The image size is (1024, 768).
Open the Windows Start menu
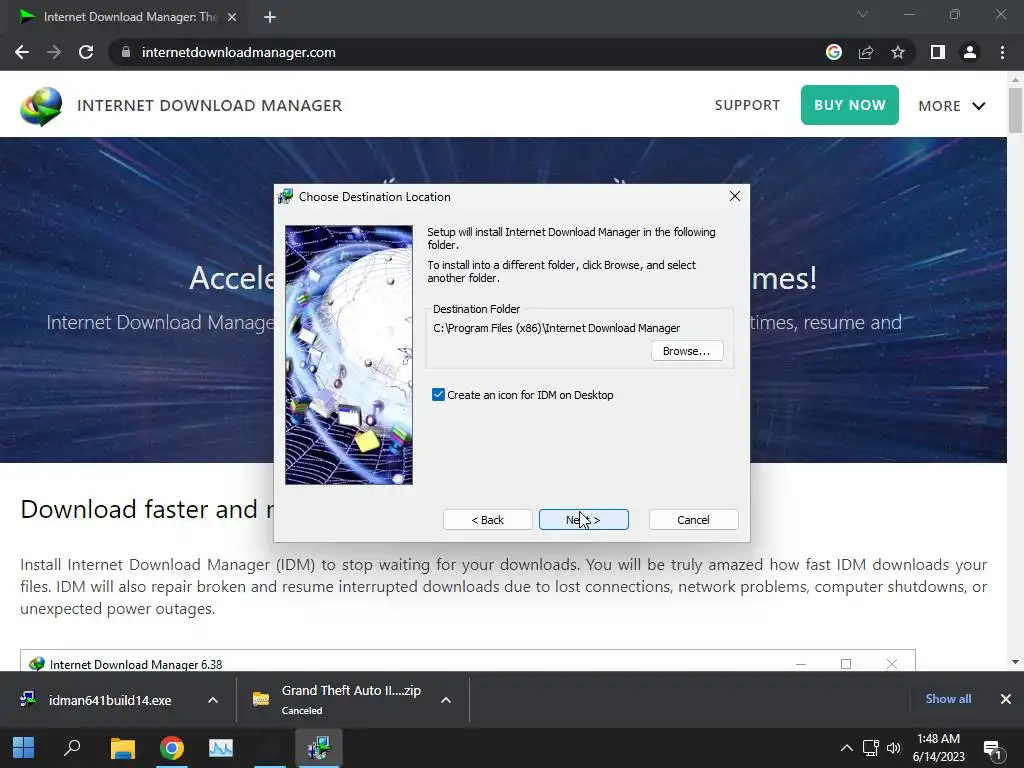click(24, 748)
